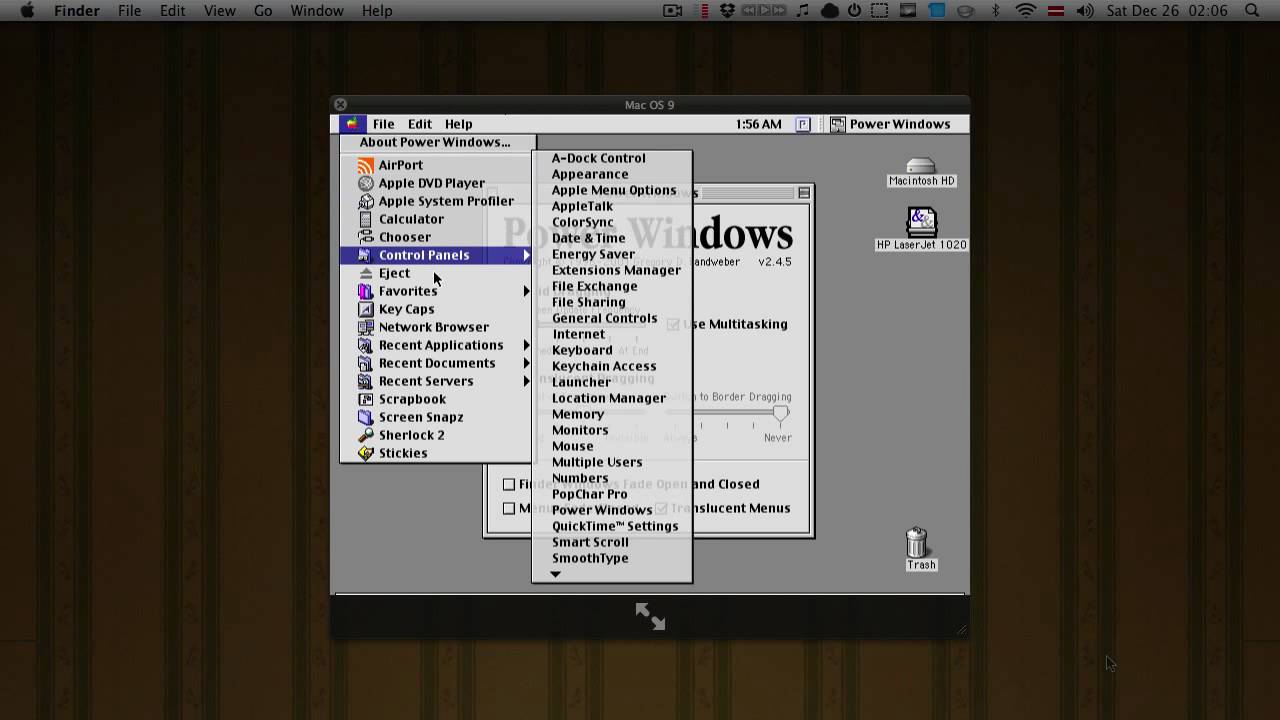
Task: Open the volume control in menu bar
Action: pos(1085,11)
